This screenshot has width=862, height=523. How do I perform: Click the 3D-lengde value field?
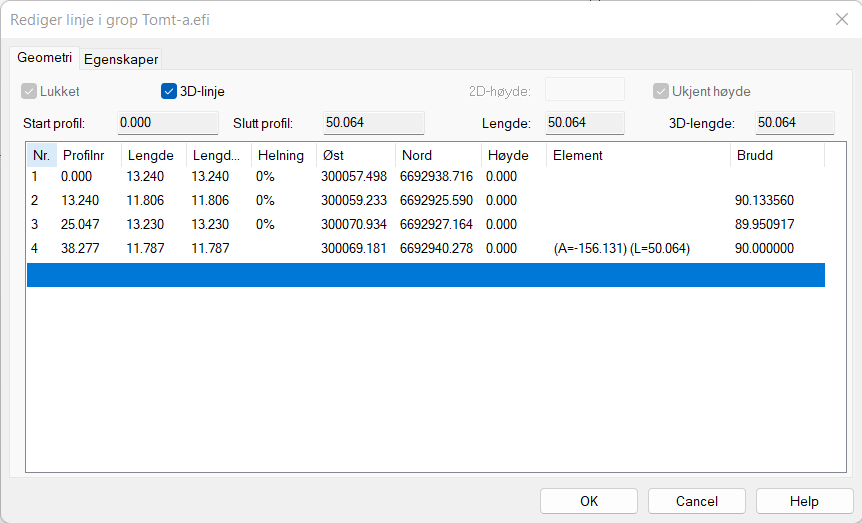pos(793,123)
